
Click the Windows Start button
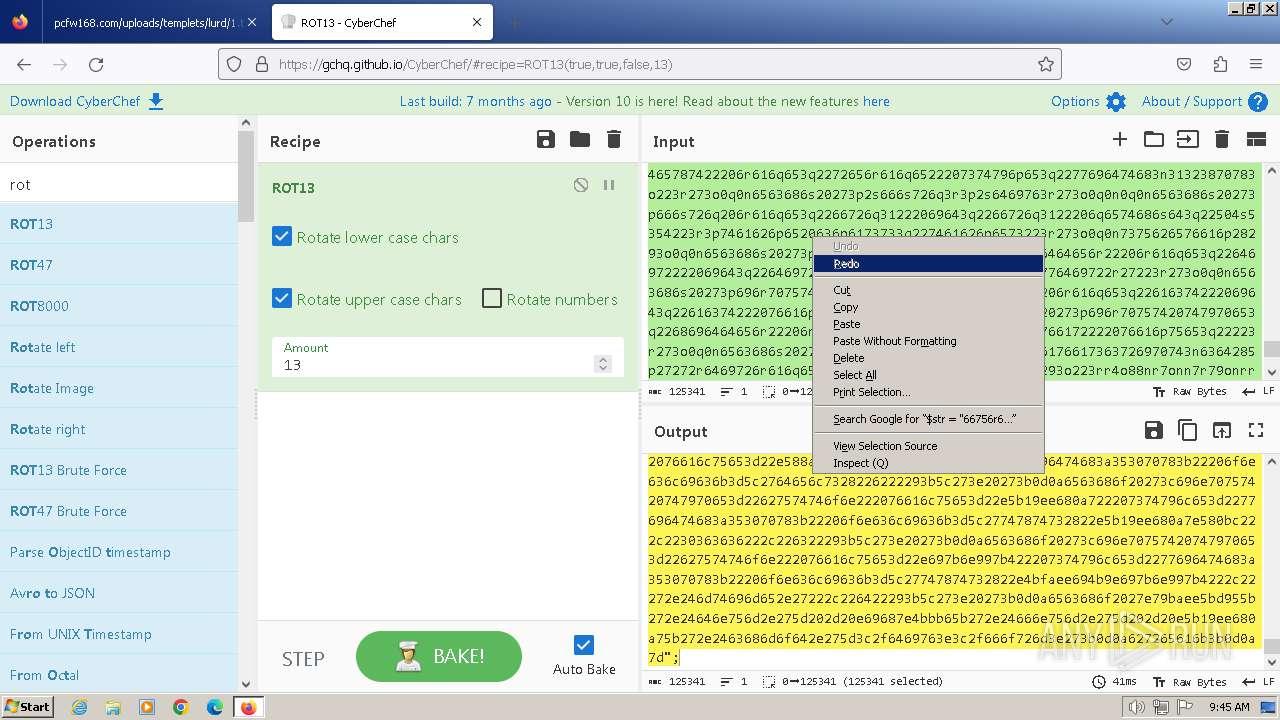(28, 707)
